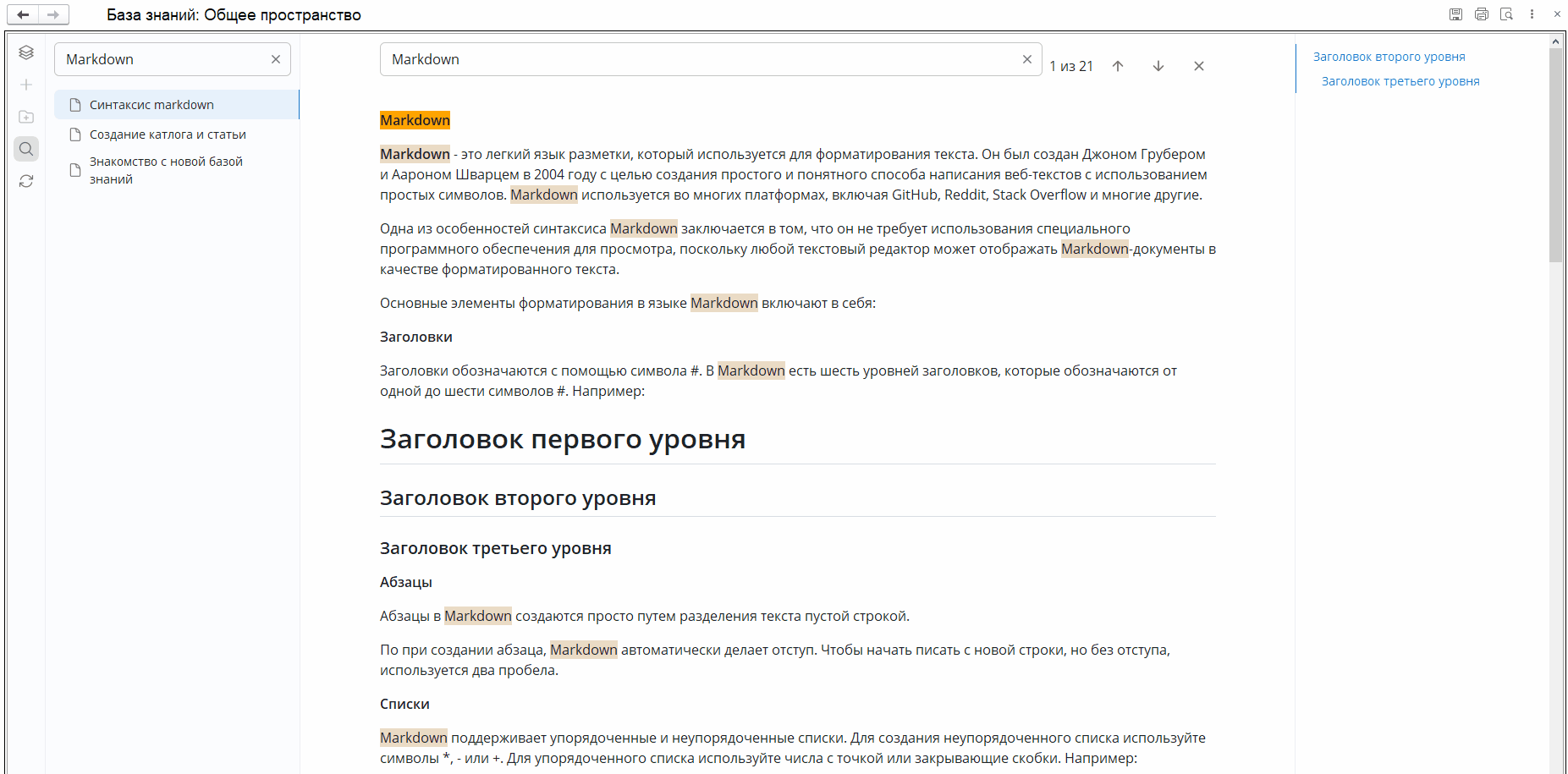Open the knowledge base structure panel

point(25,52)
